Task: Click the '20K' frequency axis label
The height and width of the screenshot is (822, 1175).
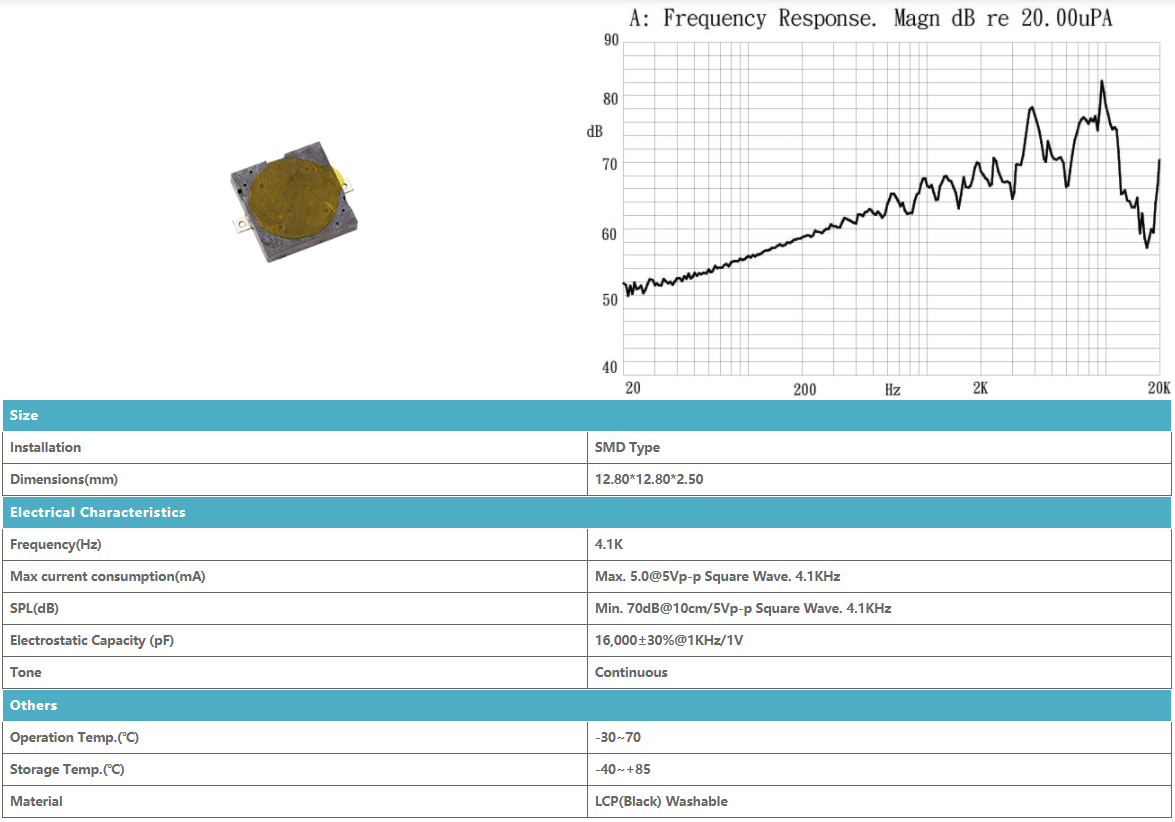Action: pyautogui.click(x=1159, y=387)
